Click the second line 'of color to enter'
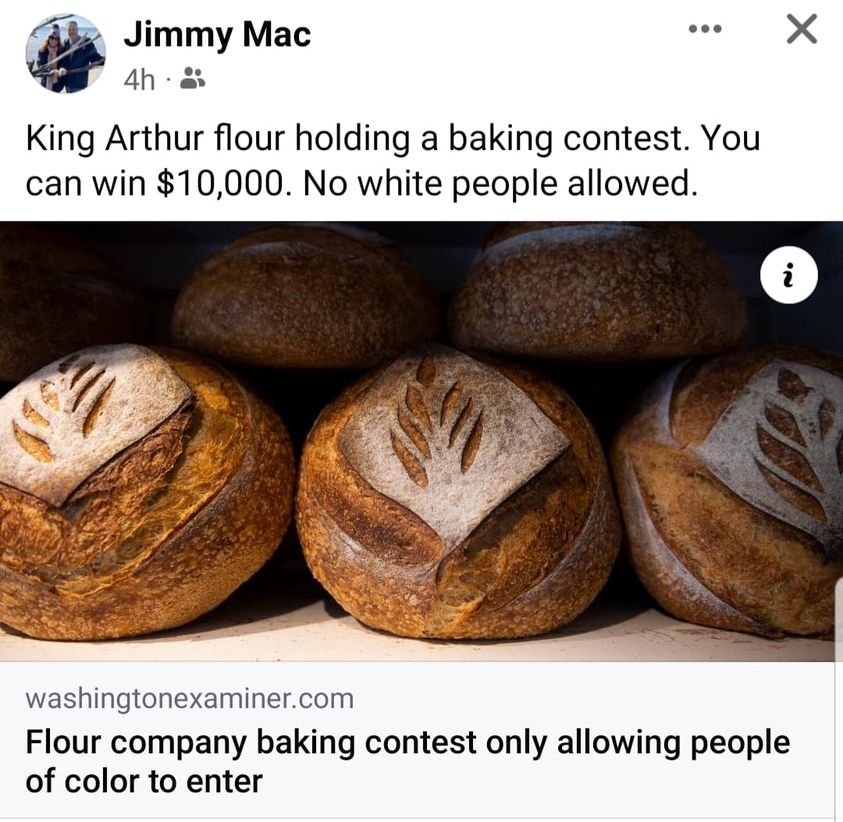This screenshot has height=822, width=843. pos(144,781)
